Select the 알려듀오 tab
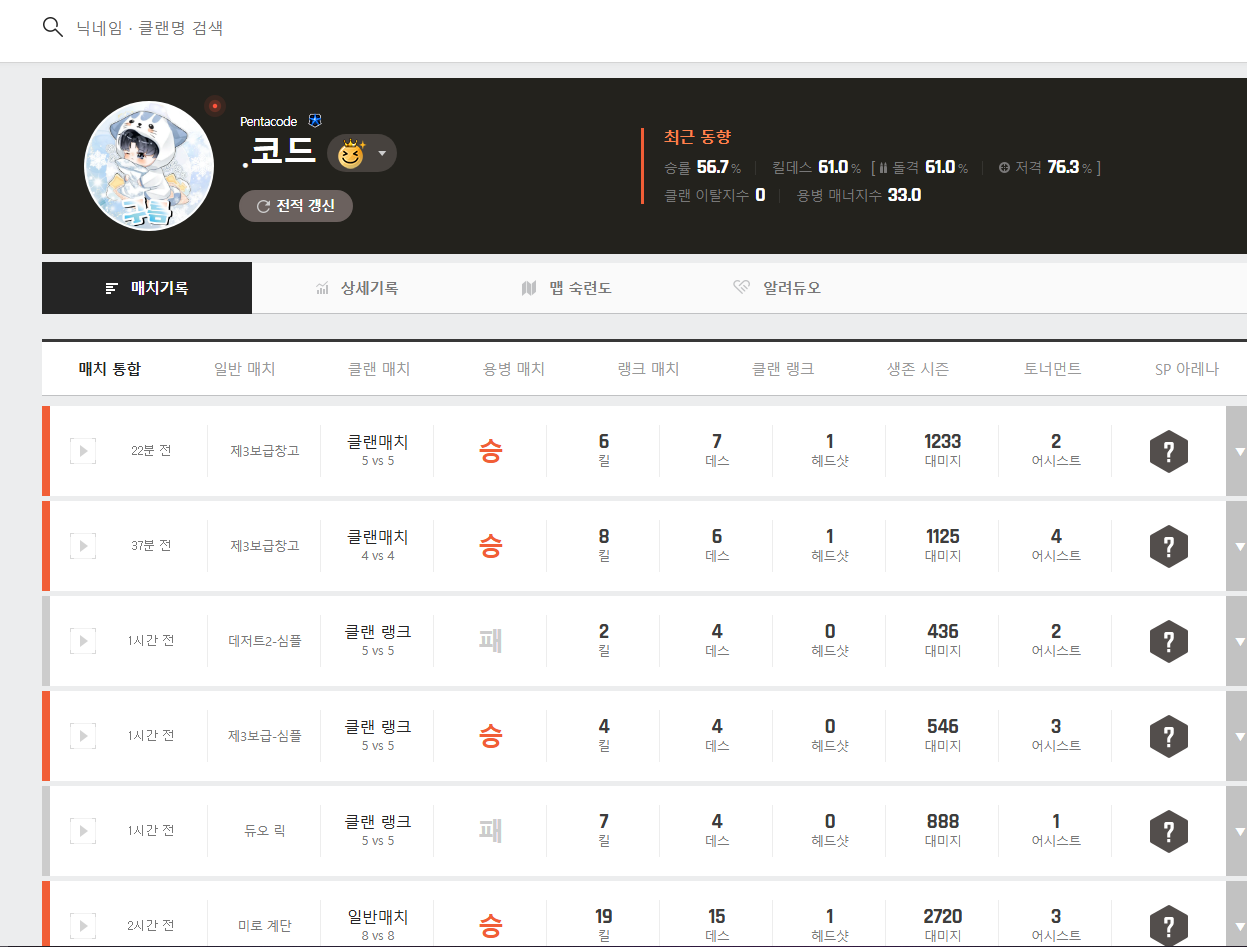The height and width of the screenshot is (947, 1247). pyautogui.click(x=777, y=288)
